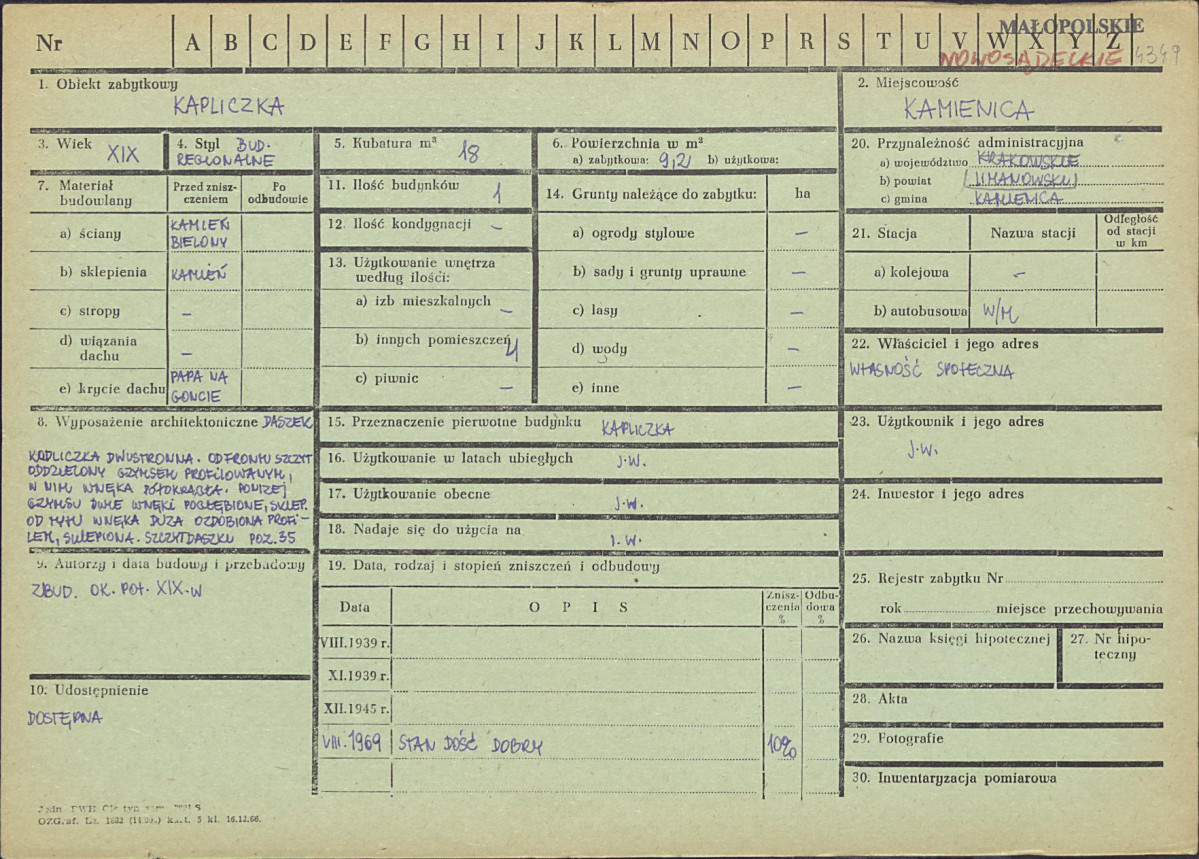Select the 'KAPLICZKA DWUSTRONNA' description text
The image size is (1199, 859).
[171, 497]
